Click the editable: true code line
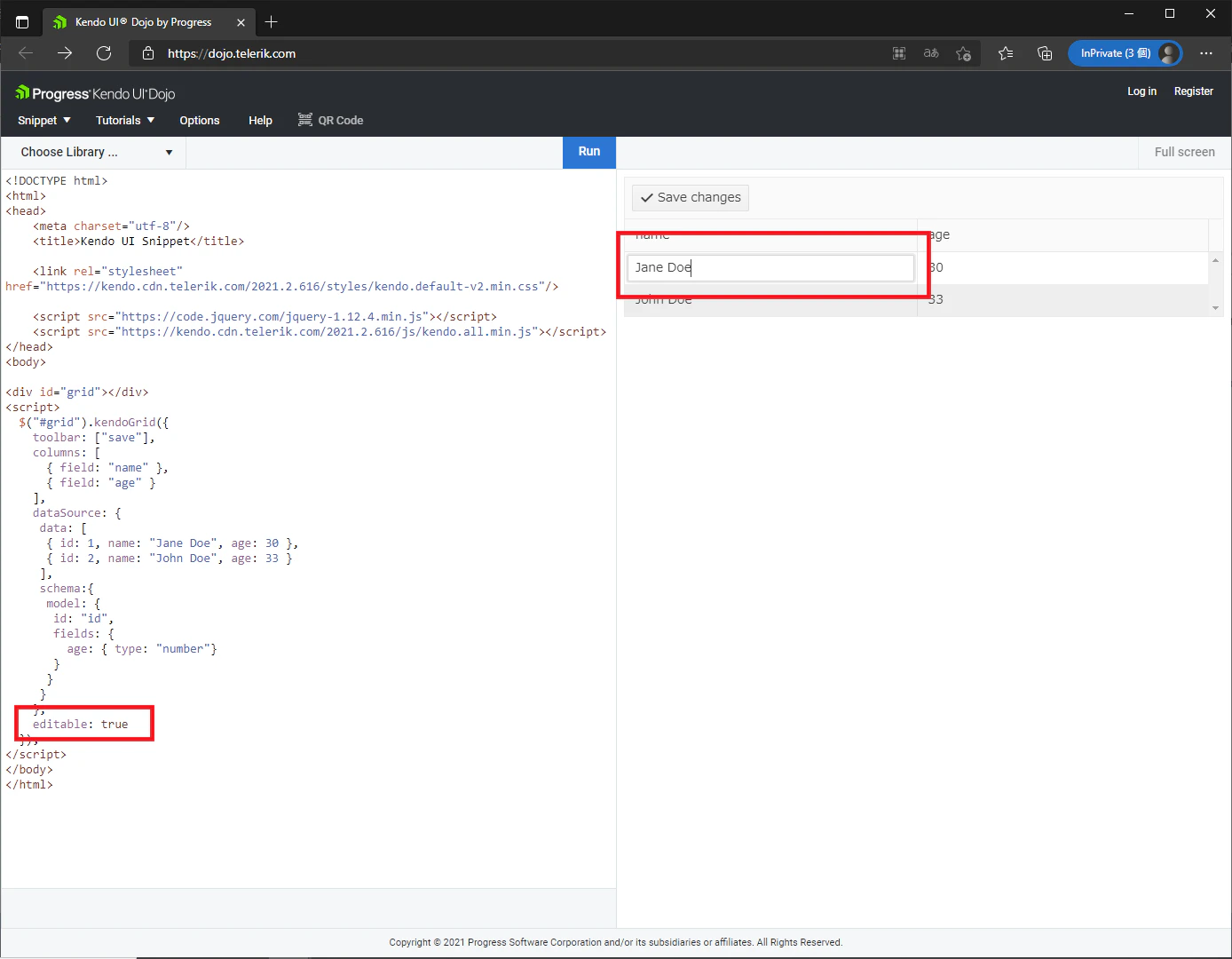 coord(81,725)
